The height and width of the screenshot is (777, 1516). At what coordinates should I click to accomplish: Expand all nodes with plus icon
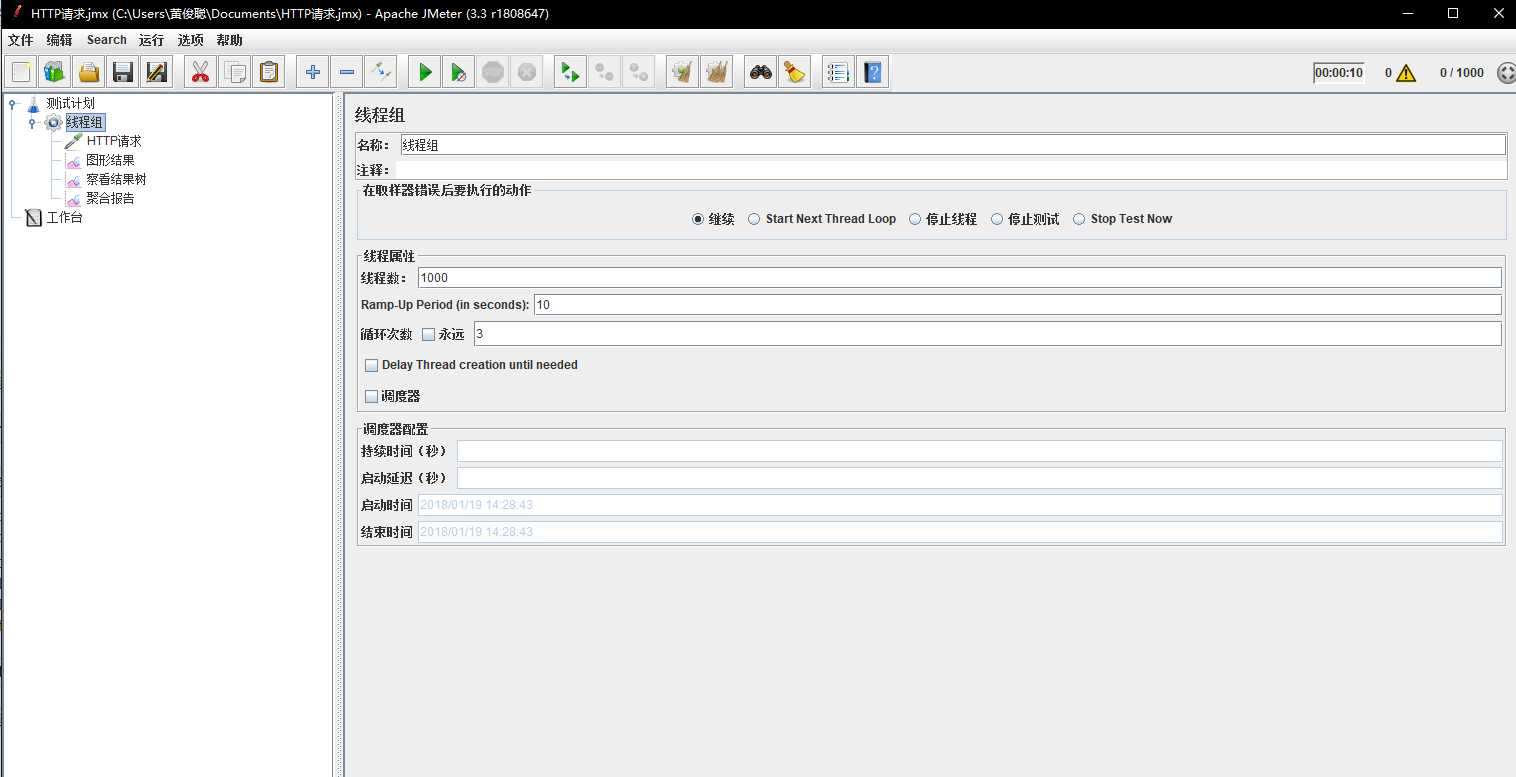[313, 72]
